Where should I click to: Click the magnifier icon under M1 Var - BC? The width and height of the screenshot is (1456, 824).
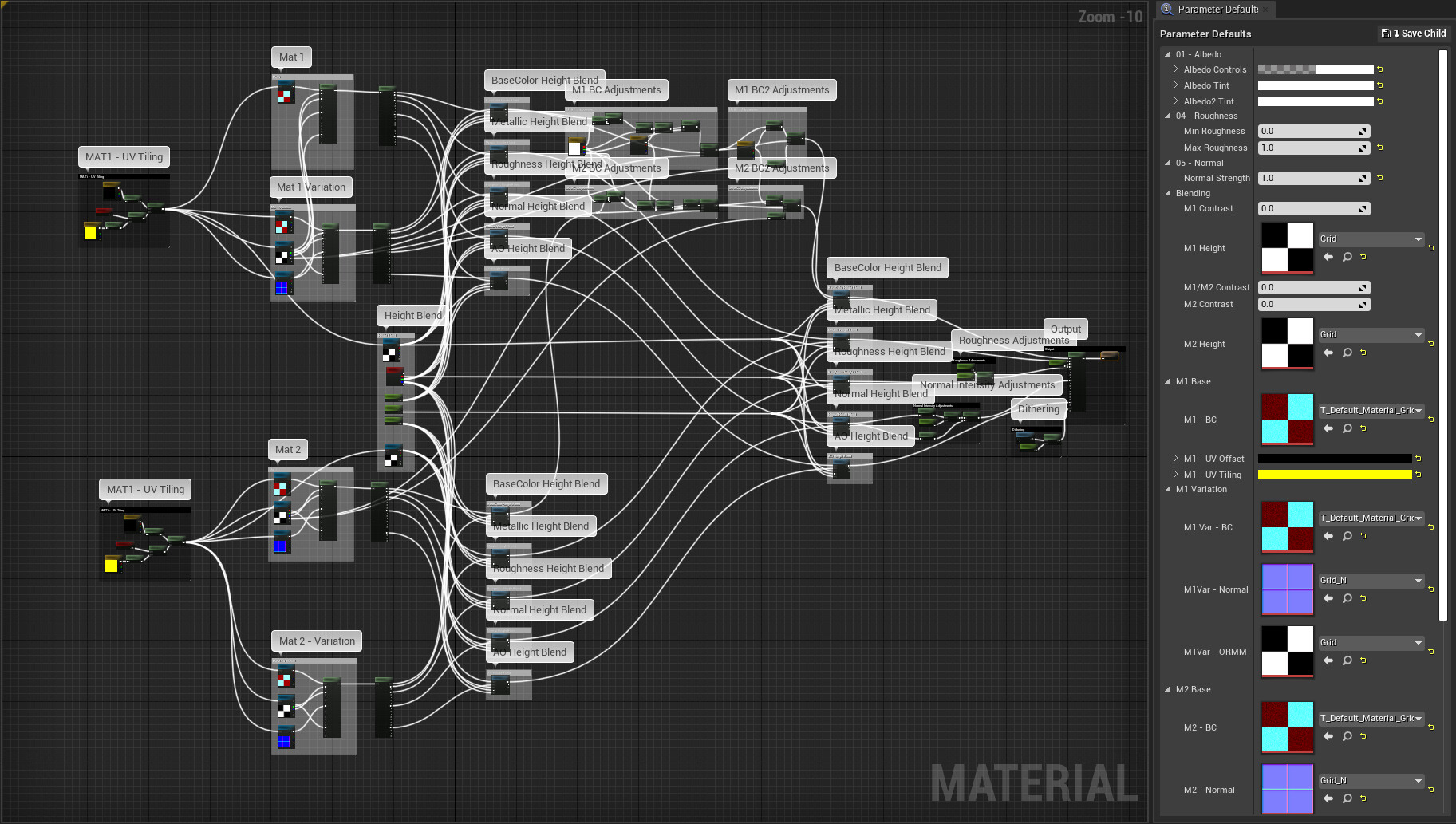point(1347,536)
